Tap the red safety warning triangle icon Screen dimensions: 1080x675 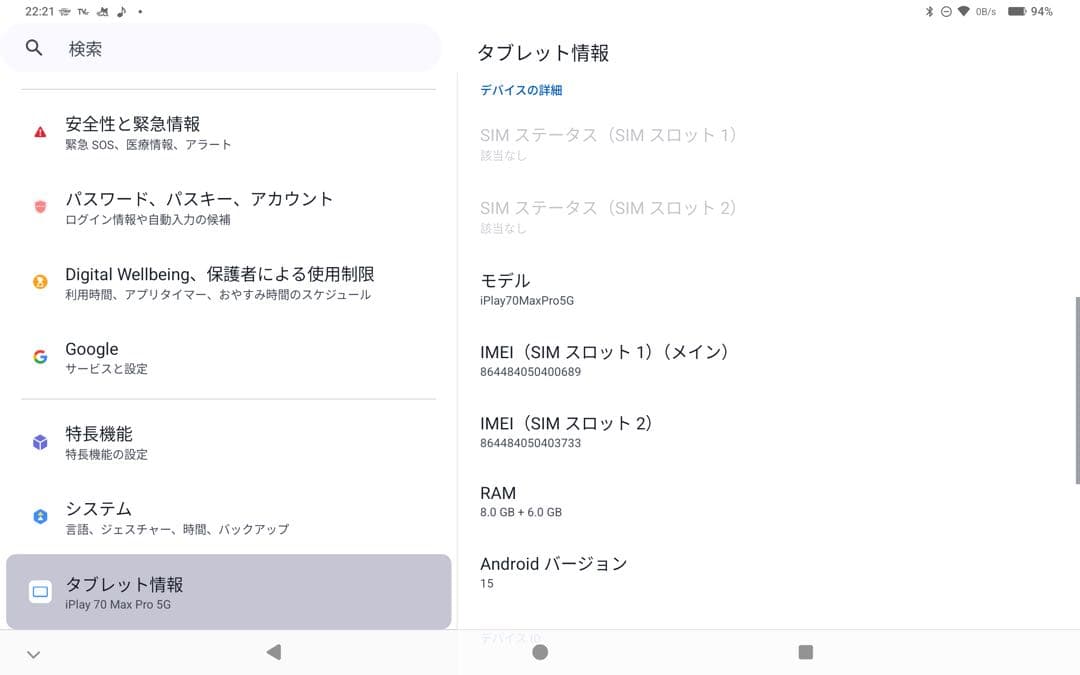[x=40, y=132]
